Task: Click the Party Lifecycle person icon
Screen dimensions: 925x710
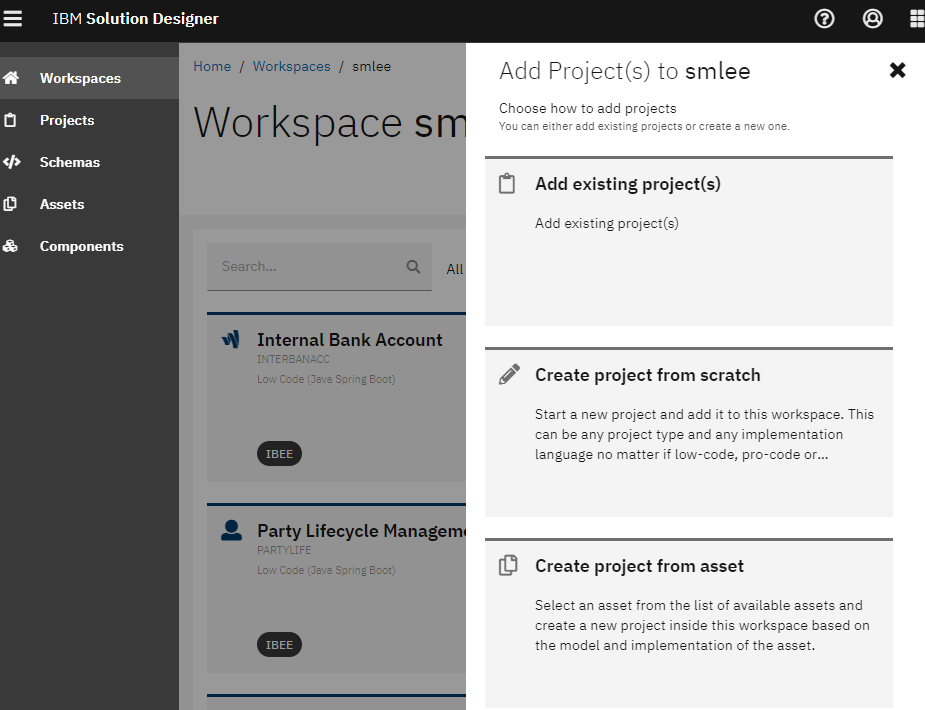Action: (231, 530)
